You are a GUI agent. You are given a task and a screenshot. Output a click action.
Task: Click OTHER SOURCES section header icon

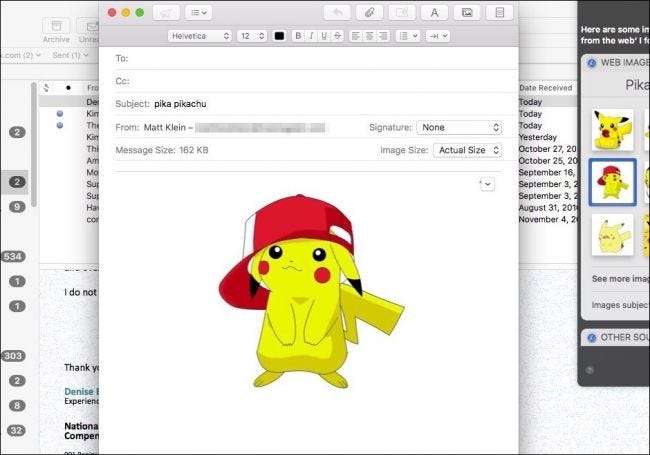[x=592, y=338]
